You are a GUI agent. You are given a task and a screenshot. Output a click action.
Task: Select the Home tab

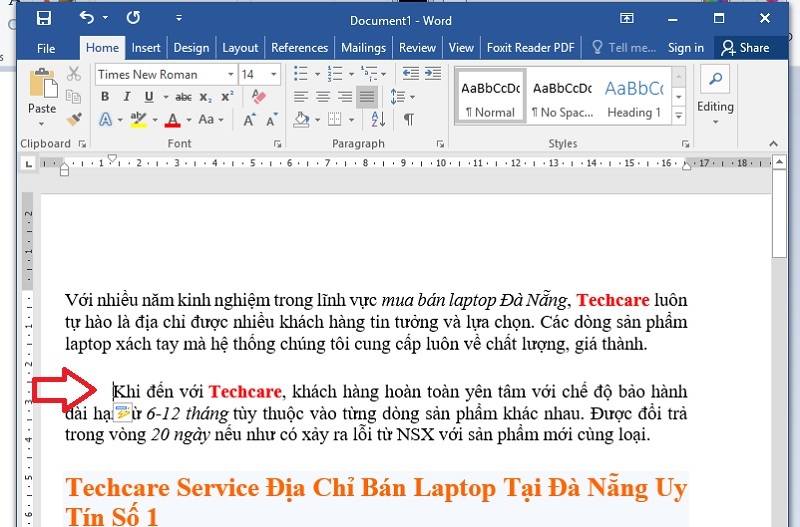coord(102,48)
